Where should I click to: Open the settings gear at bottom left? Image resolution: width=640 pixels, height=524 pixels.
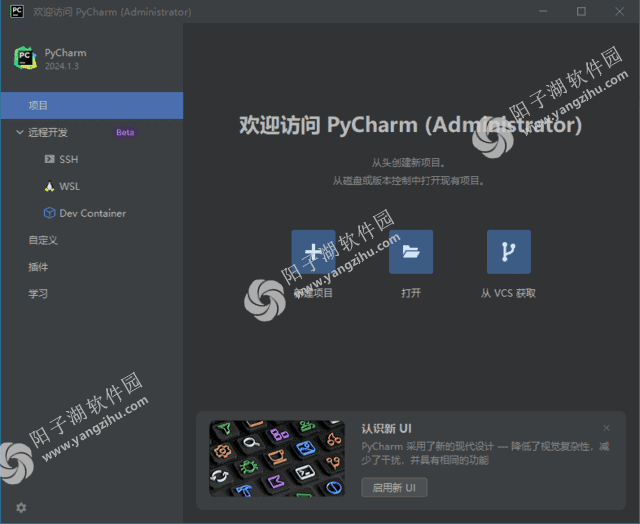[21, 507]
